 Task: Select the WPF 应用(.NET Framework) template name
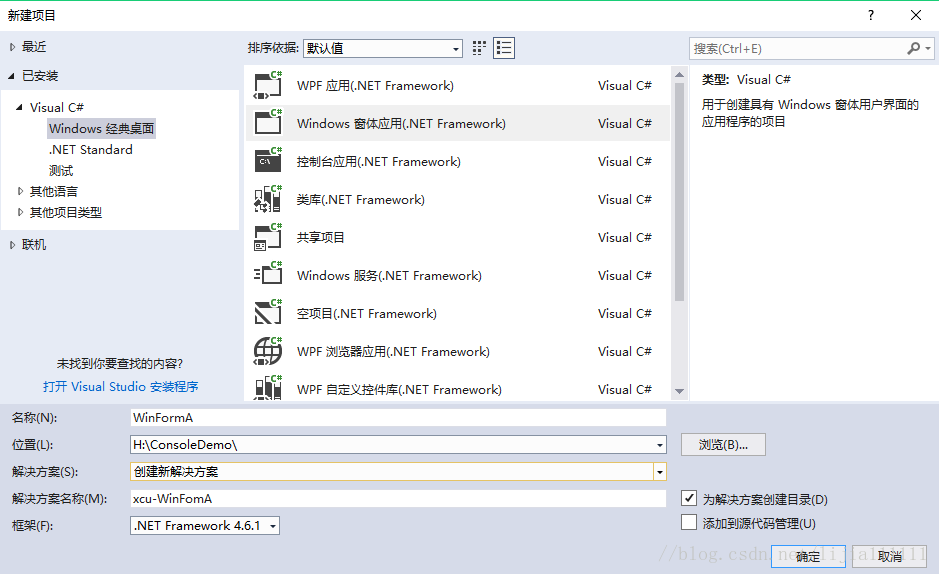click(x=375, y=86)
